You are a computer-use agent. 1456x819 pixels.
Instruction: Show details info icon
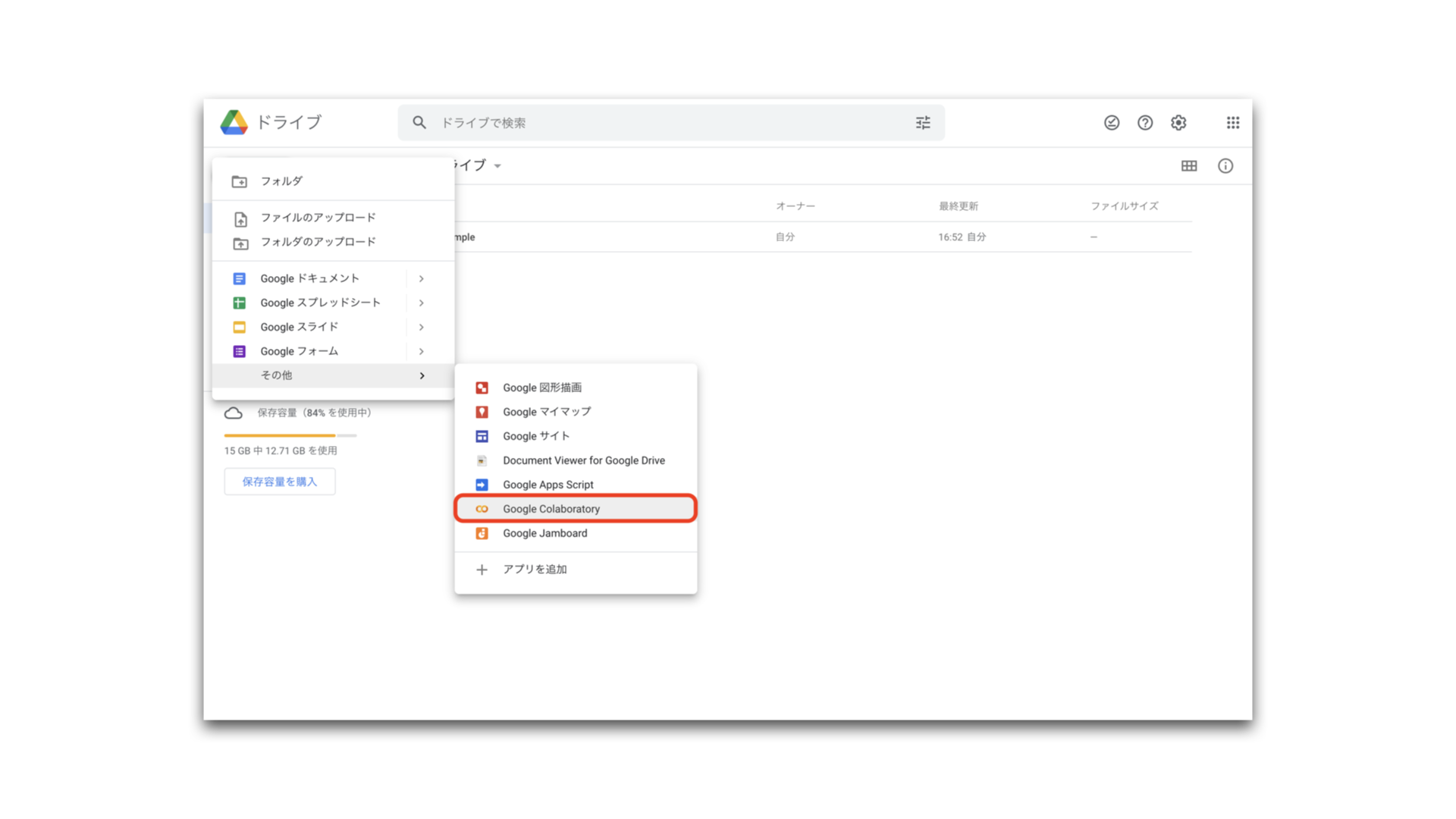click(x=1225, y=165)
